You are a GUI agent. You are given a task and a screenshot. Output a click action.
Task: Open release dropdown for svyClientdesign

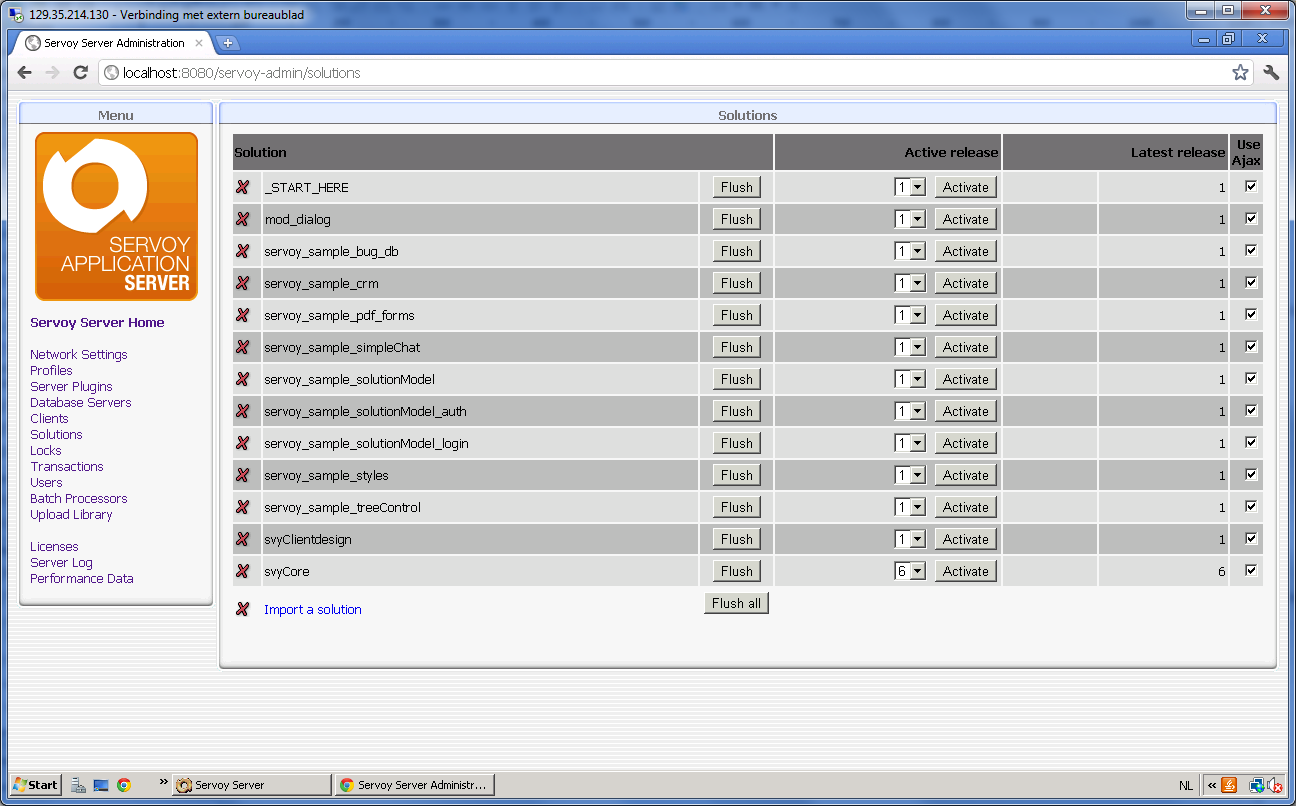(x=911, y=539)
